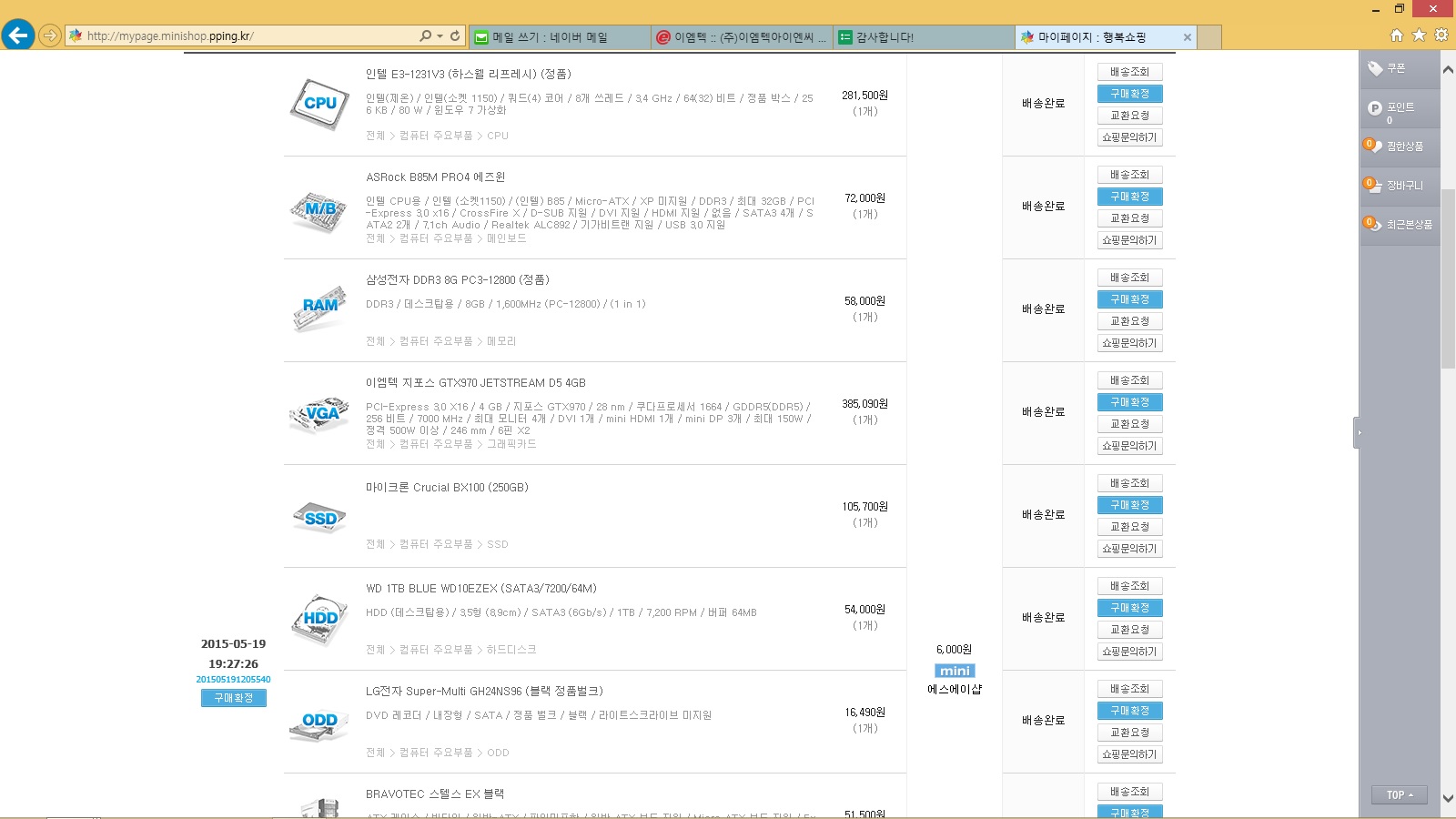Click the Refresh icon in address bar
Screen dimensions: 1456x819
(455, 36)
